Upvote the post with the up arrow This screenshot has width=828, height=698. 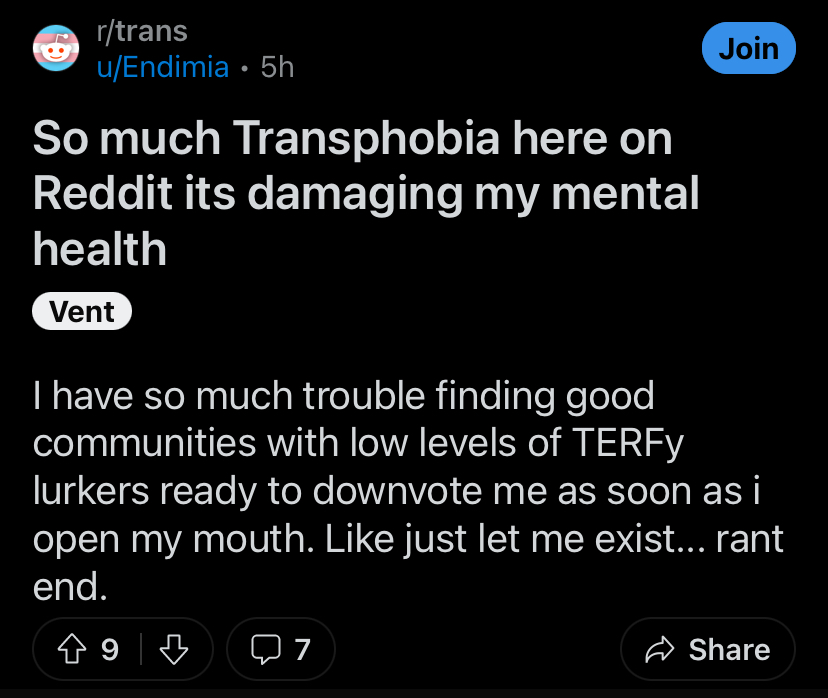click(72, 649)
